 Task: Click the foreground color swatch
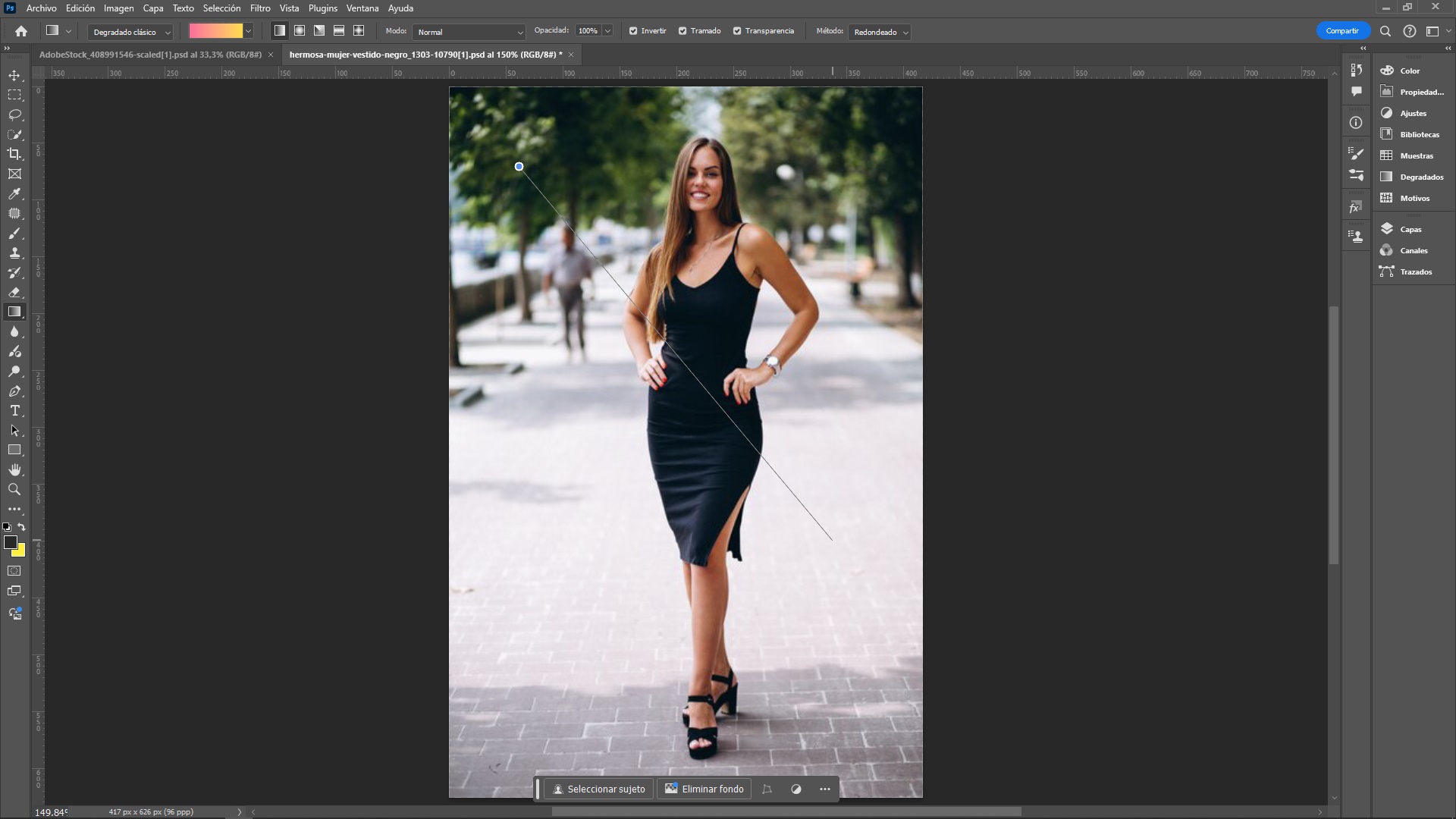tap(11, 542)
